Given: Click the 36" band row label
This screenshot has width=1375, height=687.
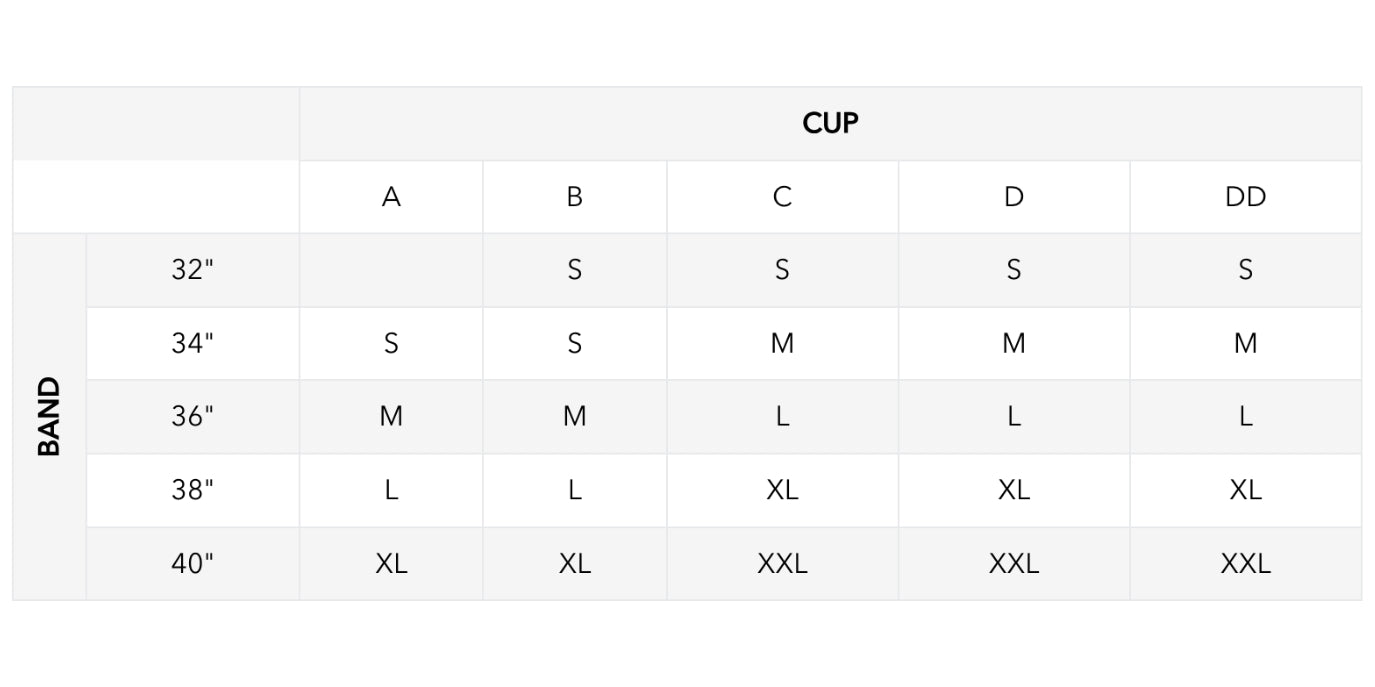Looking at the screenshot, I should coord(192,416).
